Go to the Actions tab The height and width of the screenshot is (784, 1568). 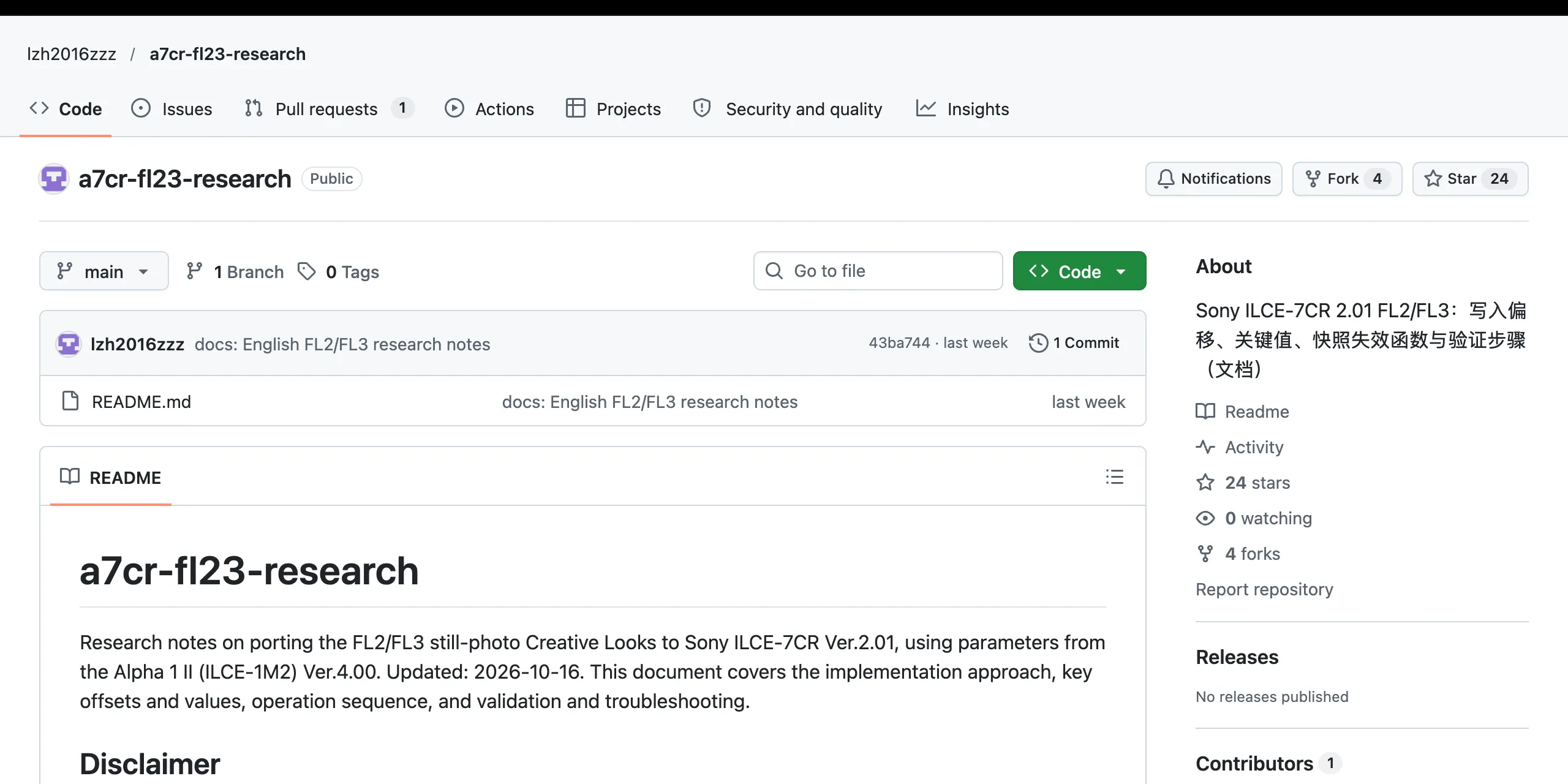click(x=489, y=109)
